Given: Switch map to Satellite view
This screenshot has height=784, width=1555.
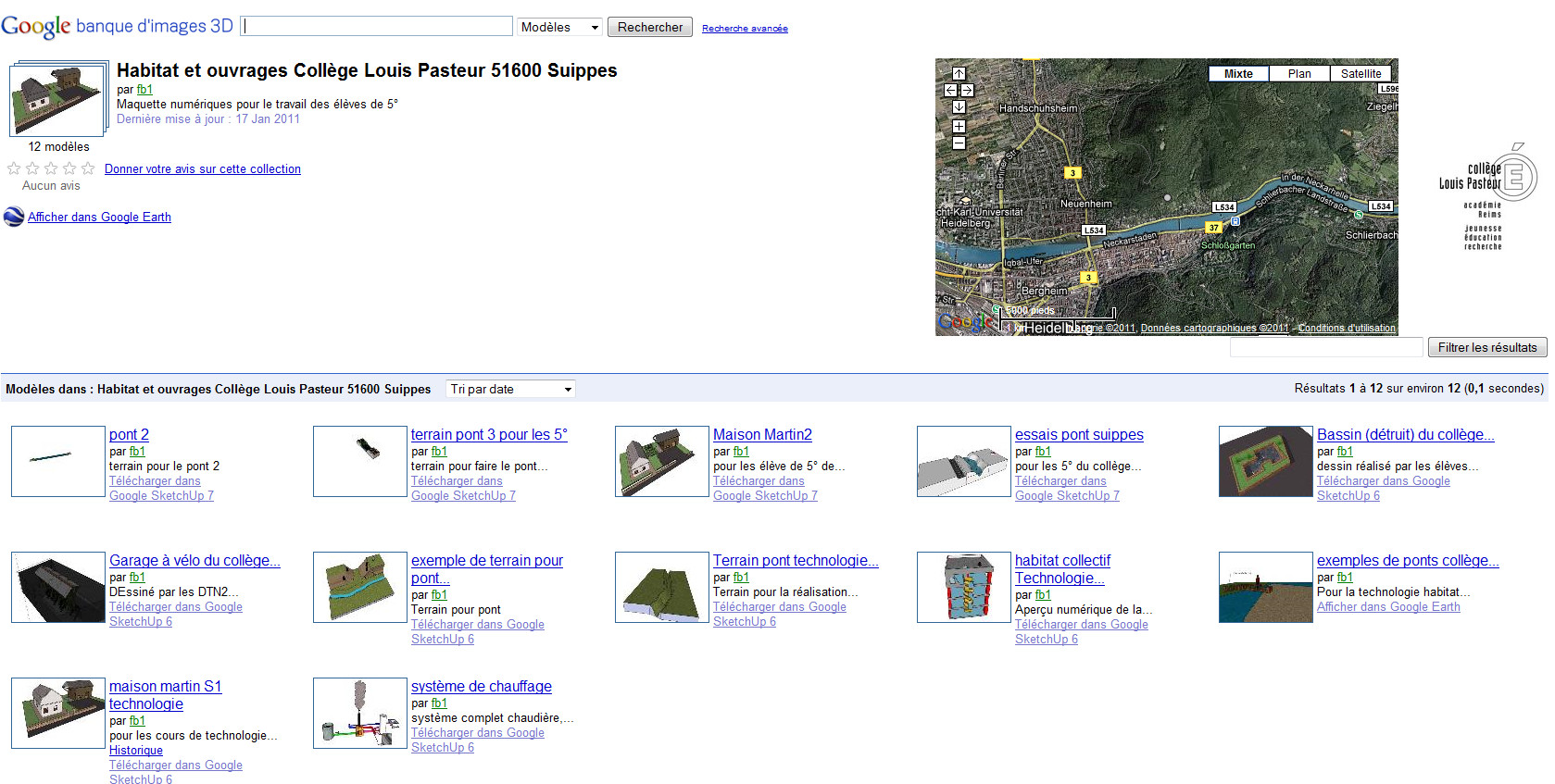Looking at the screenshot, I should (x=1361, y=73).
